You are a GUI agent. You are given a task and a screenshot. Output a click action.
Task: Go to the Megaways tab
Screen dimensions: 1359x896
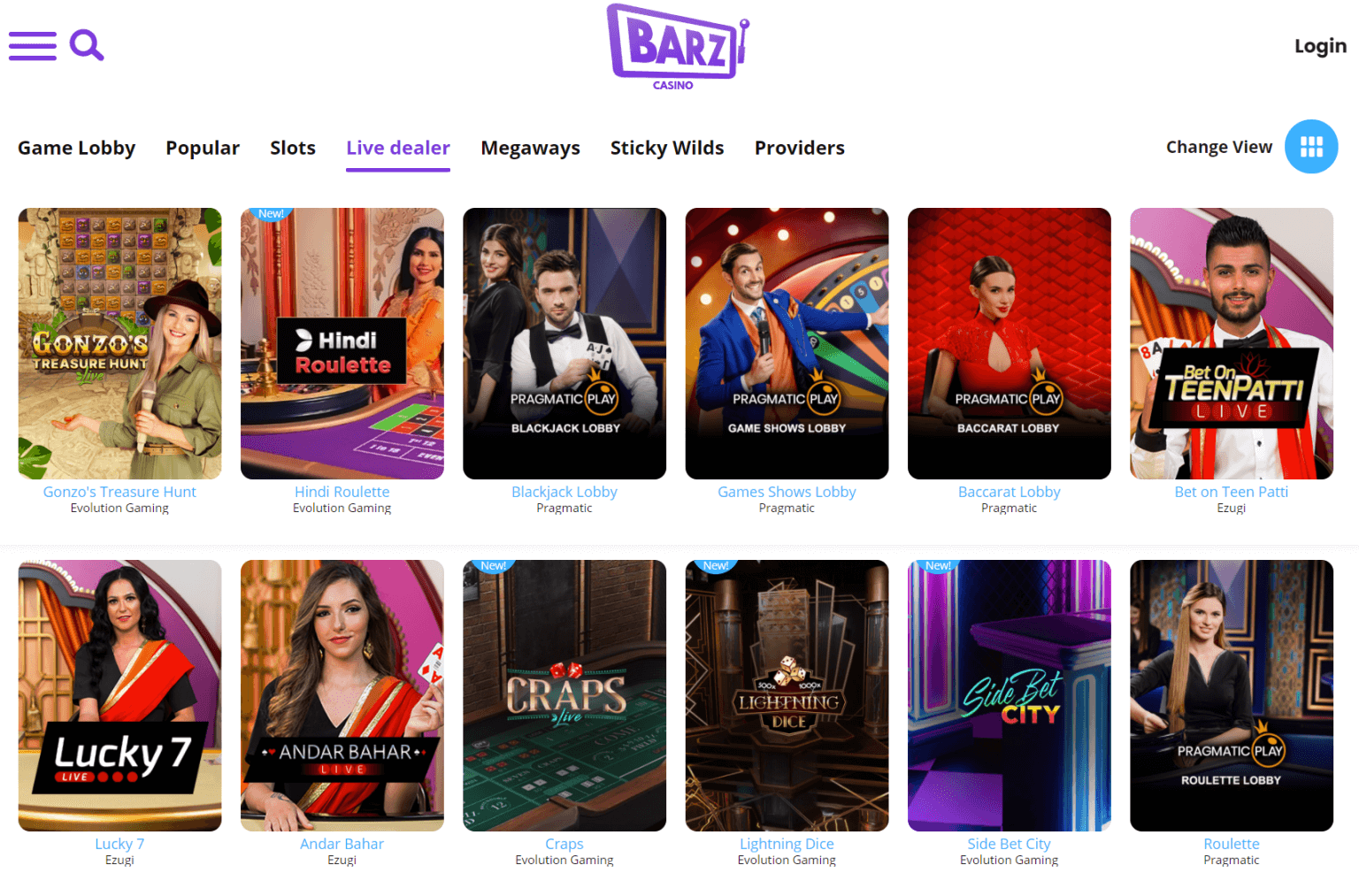coord(531,148)
